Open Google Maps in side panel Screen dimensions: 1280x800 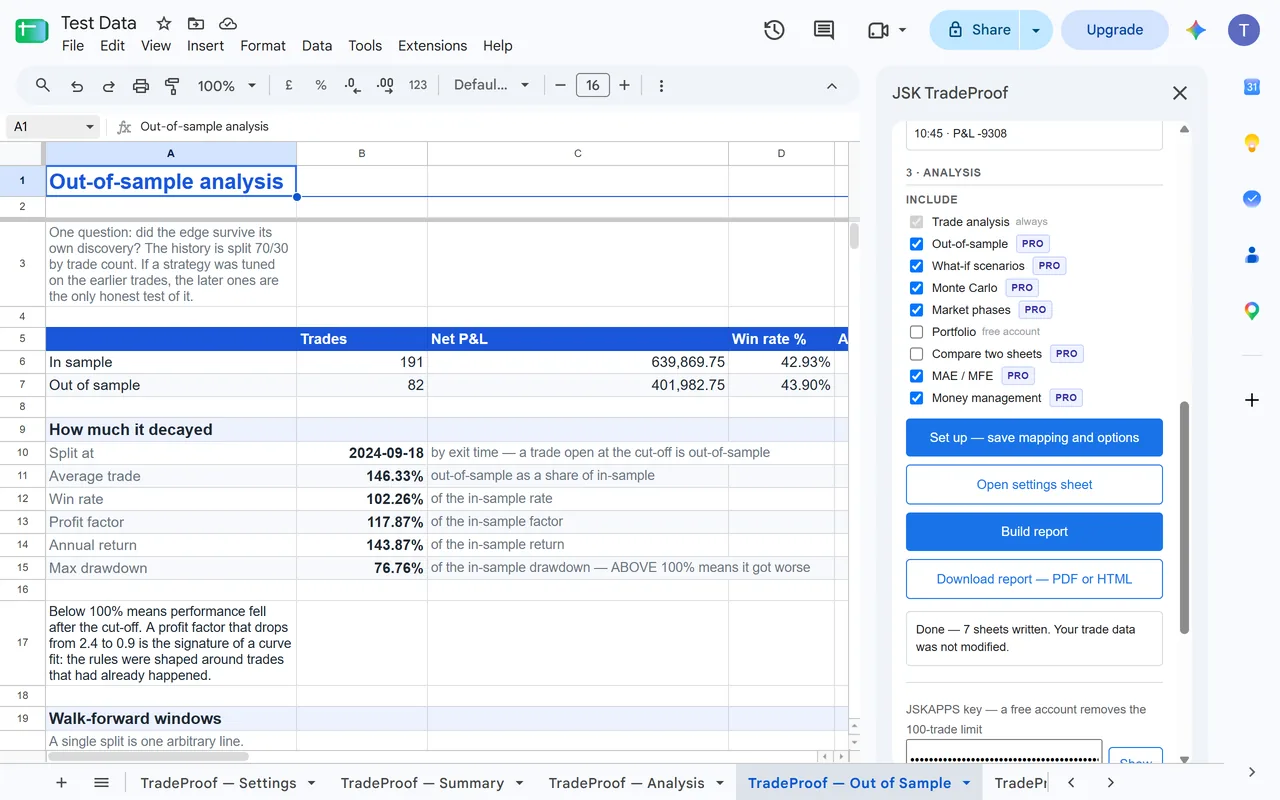point(1252,311)
